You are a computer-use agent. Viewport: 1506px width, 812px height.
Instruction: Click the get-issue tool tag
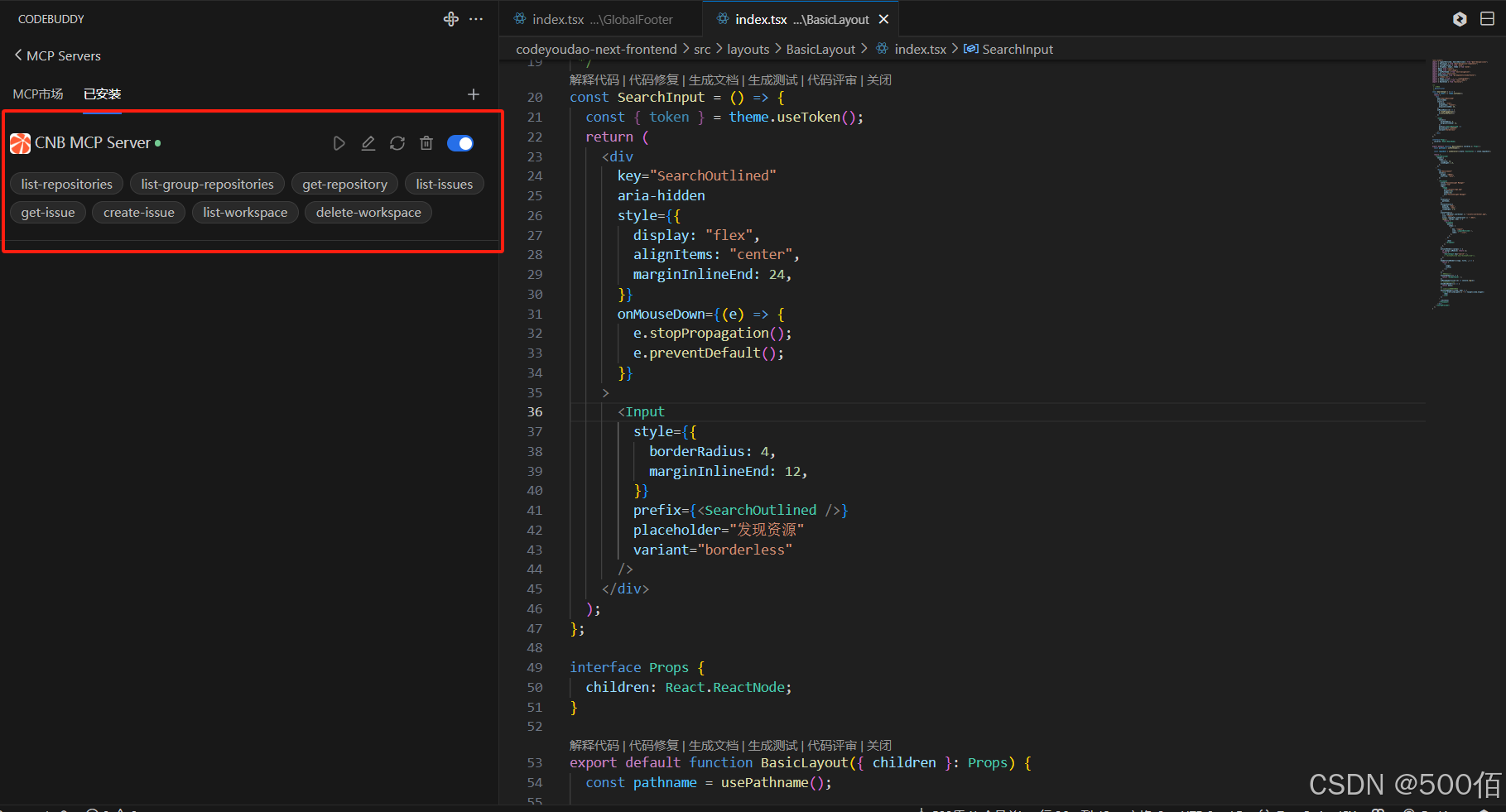[48, 212]
